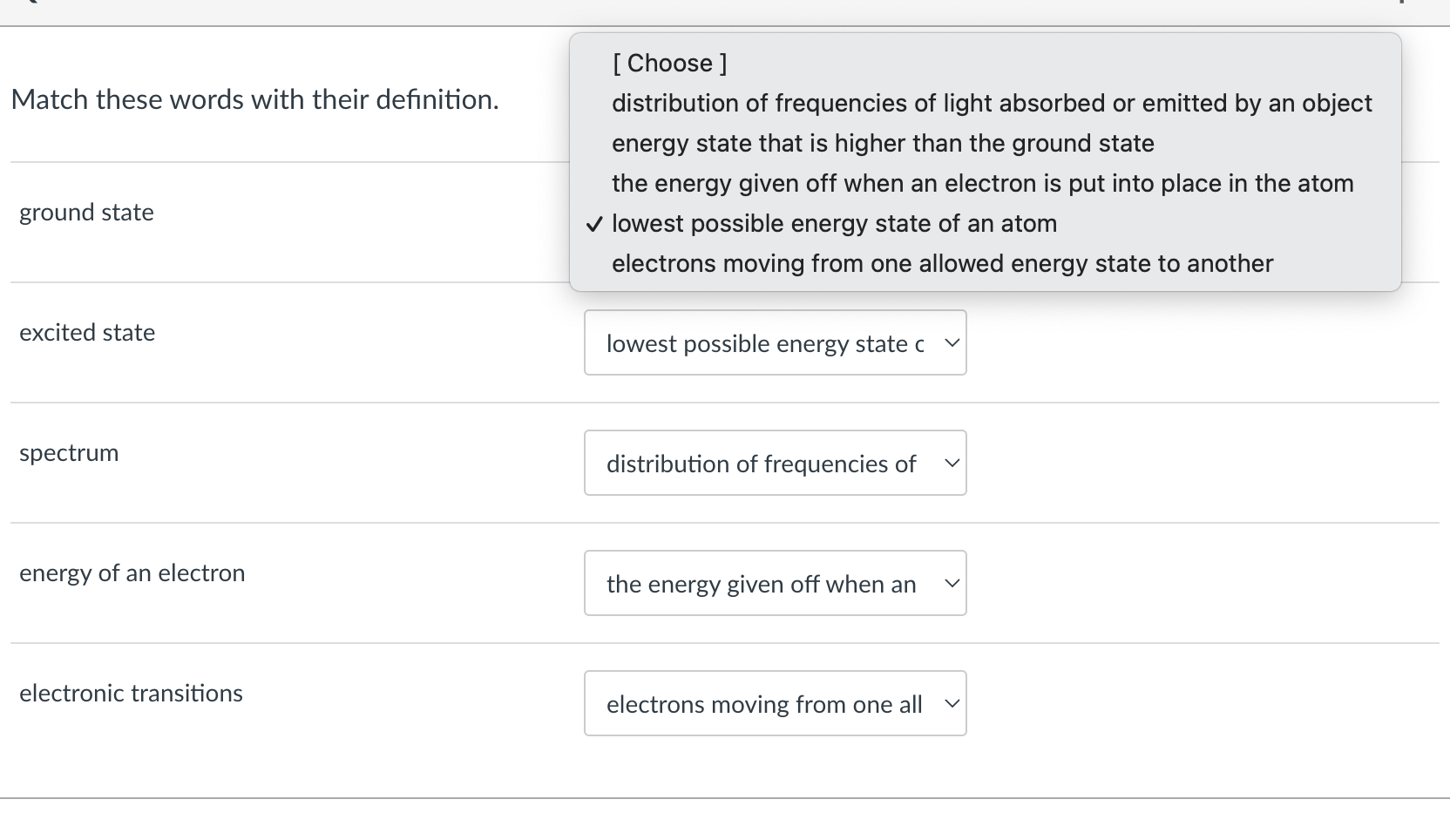Viewport: 1450px width, 840px height.
Task: Open the excited state answer dropdown
Action: coord(775,342)
